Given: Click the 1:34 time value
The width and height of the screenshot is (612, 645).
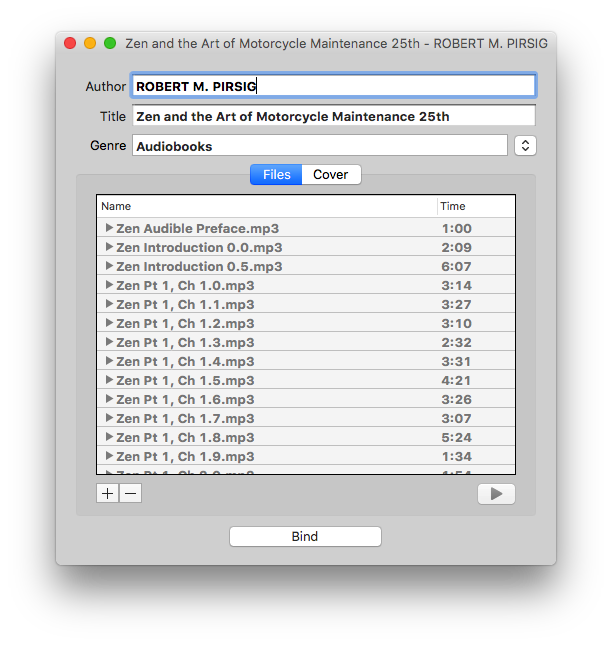Looking at the screenshot, I should click(457, 456).
